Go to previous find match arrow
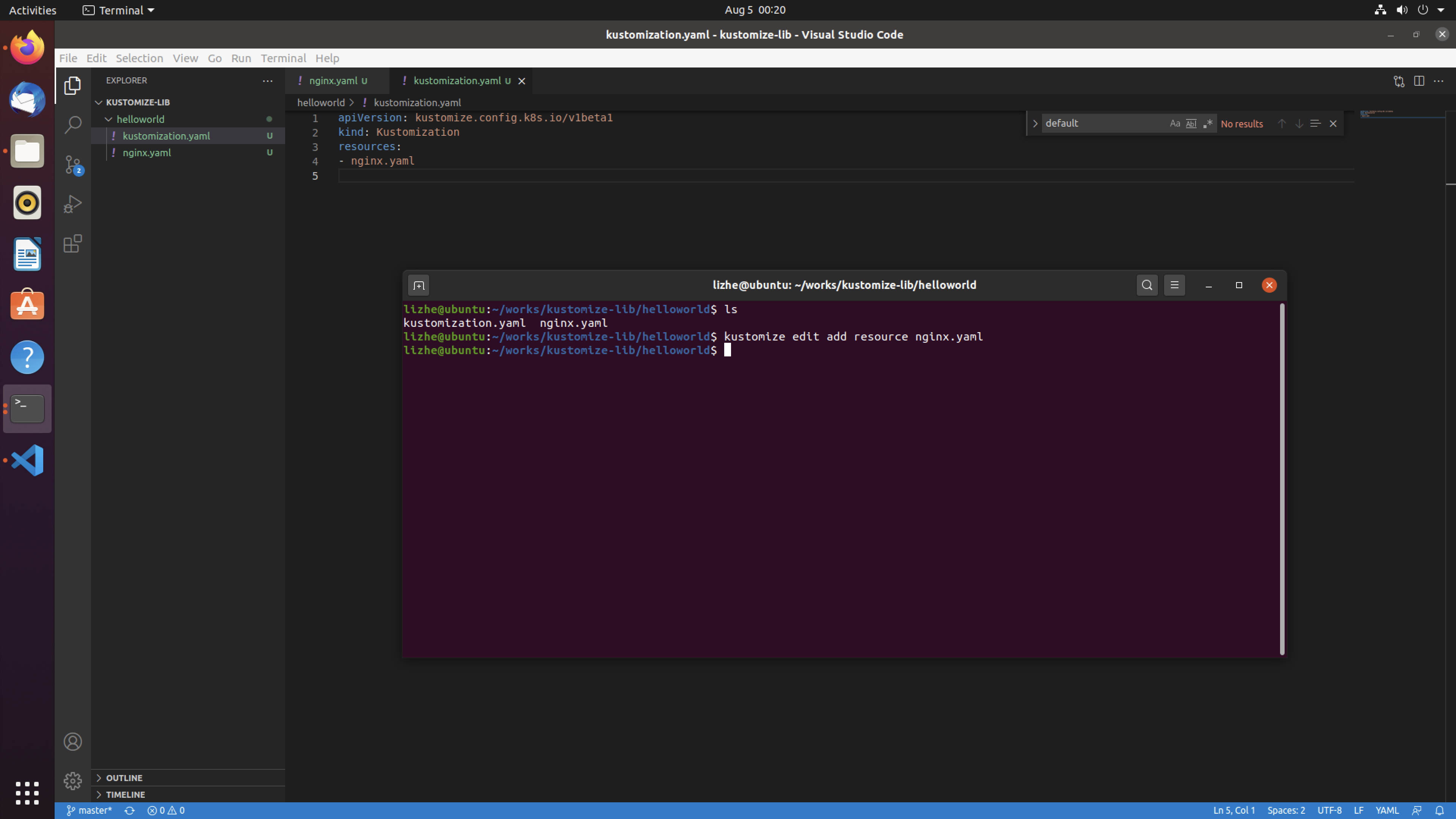The image size is (1456, 819). (1281, 123)
